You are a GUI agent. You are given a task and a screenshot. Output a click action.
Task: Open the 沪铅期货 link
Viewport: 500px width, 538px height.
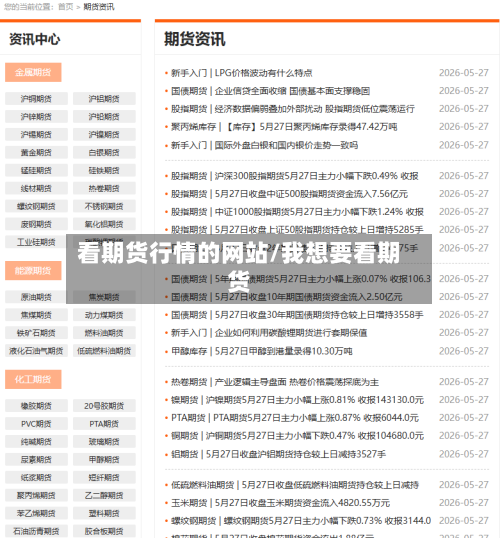point(104,117)
